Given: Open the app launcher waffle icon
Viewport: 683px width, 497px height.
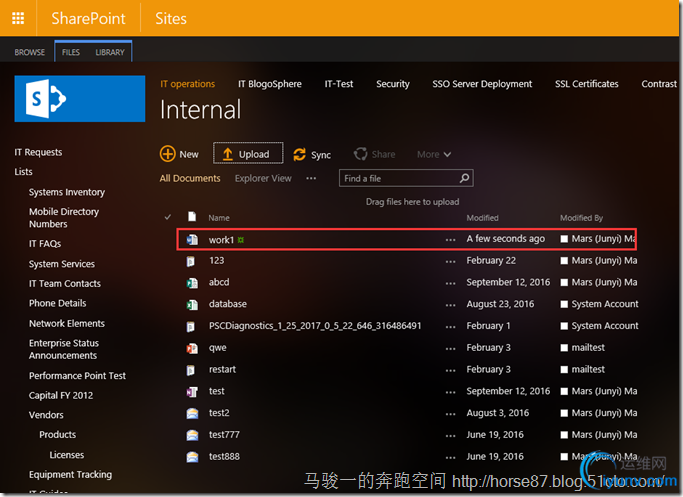Looking at the screenshot, I should [18, 18].
